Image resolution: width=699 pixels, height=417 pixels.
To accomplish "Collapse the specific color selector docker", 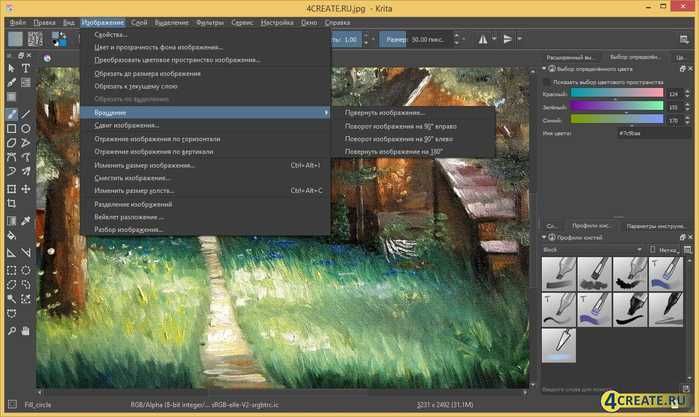I will coord(544,69).
